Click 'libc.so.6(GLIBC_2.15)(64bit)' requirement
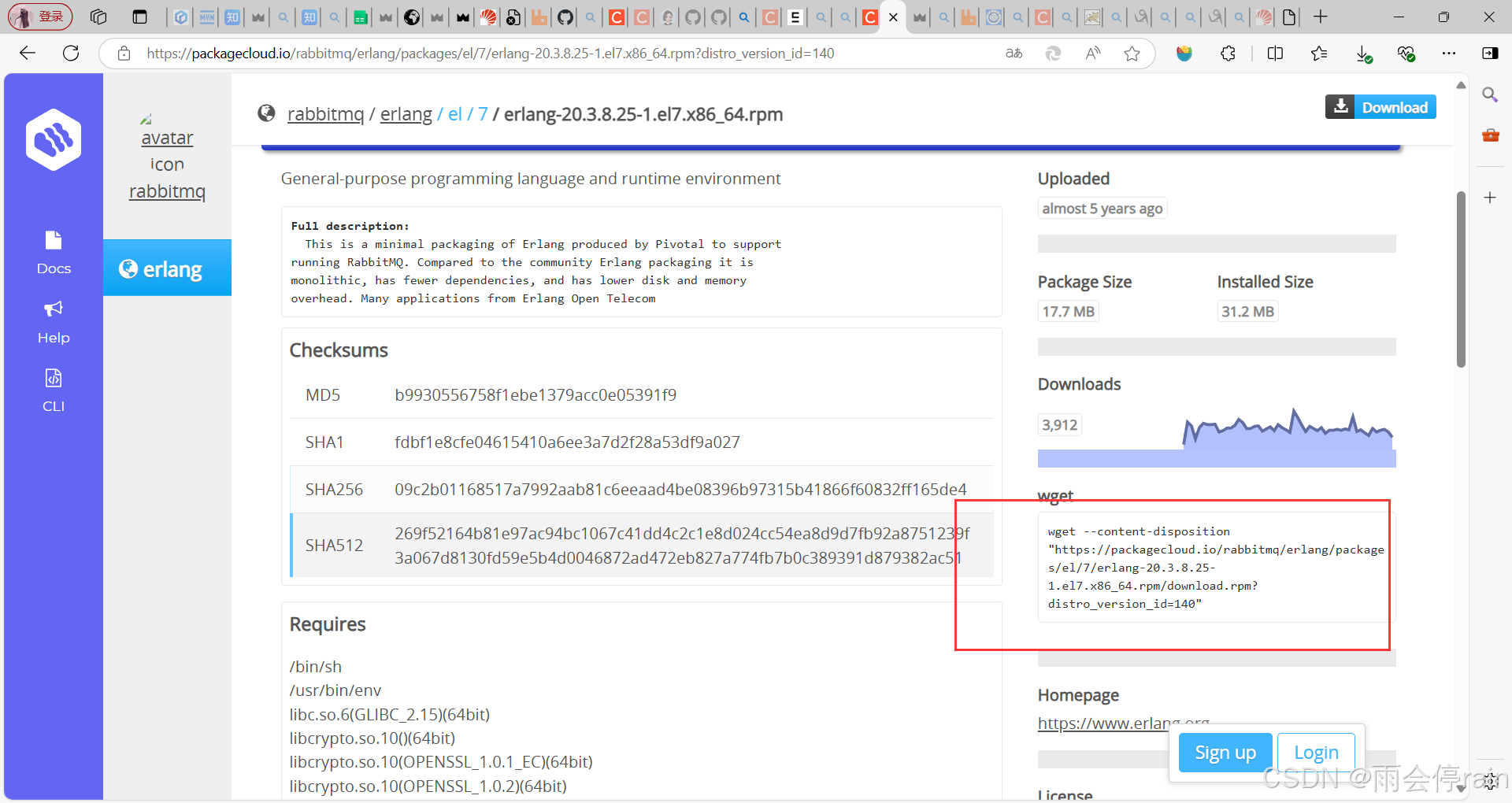The height and width of the screenshot is (803, 1512). [390, 714]
